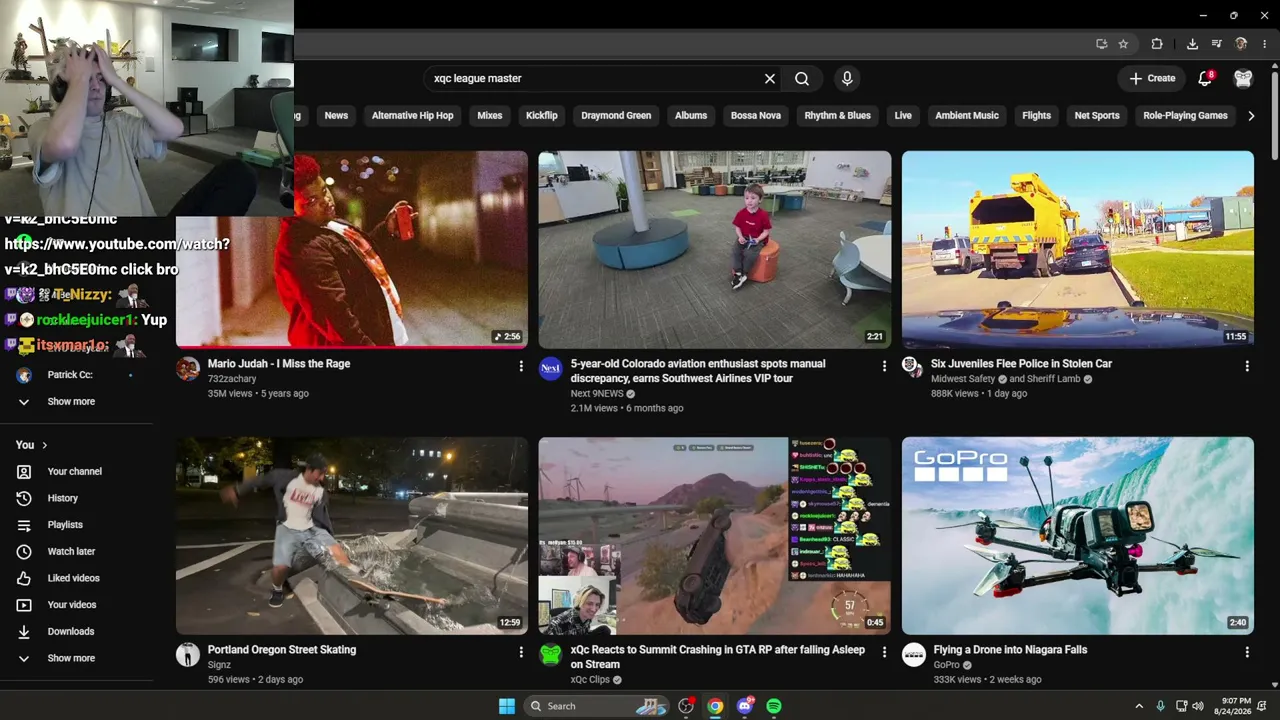Open the Chrome extensions puzzle icon
This screenshot has height=720, width=1280.
tap(1157, 44)
